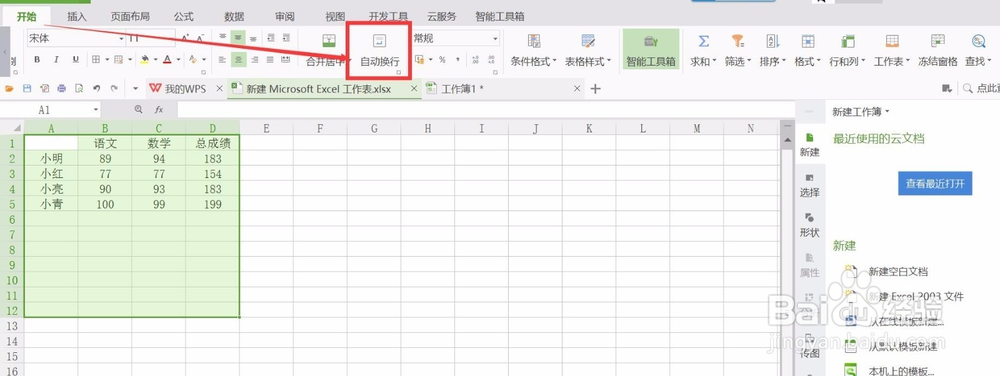
Task: Expand Conditional Formatting dropdown (条件格式)
Action: (x=555, y=62)
